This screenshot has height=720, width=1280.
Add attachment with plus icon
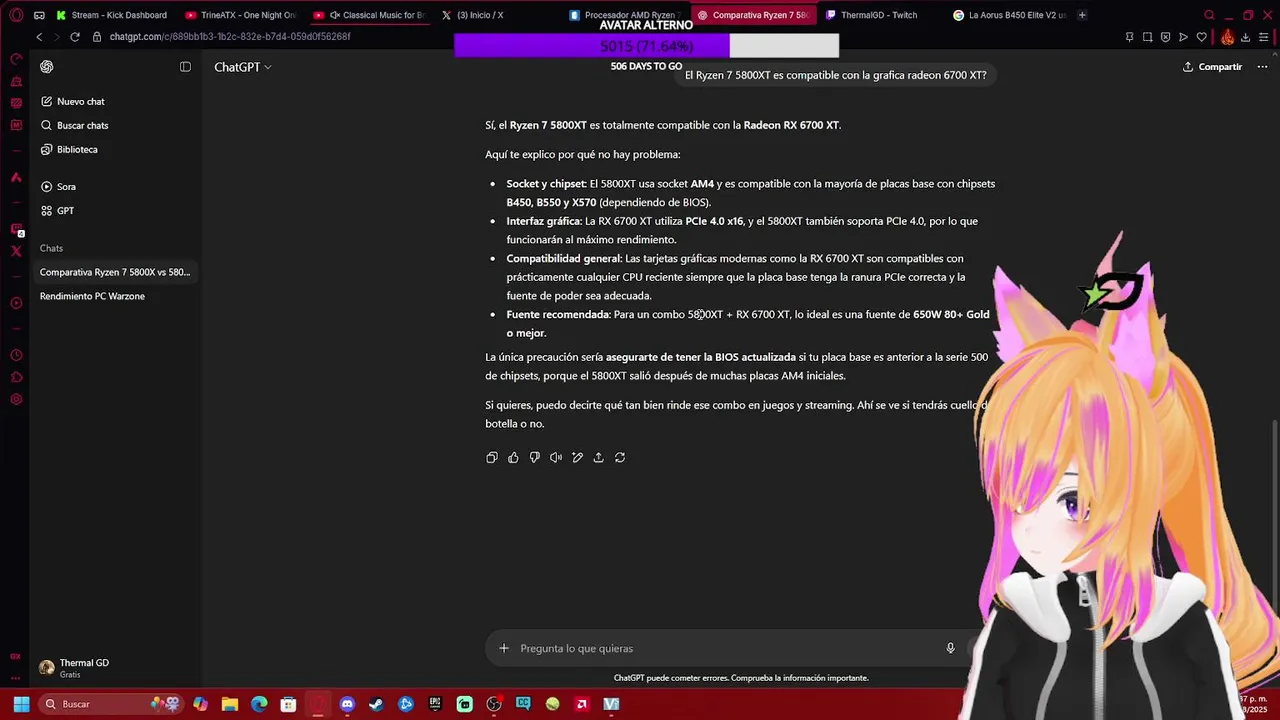(504, 648)
